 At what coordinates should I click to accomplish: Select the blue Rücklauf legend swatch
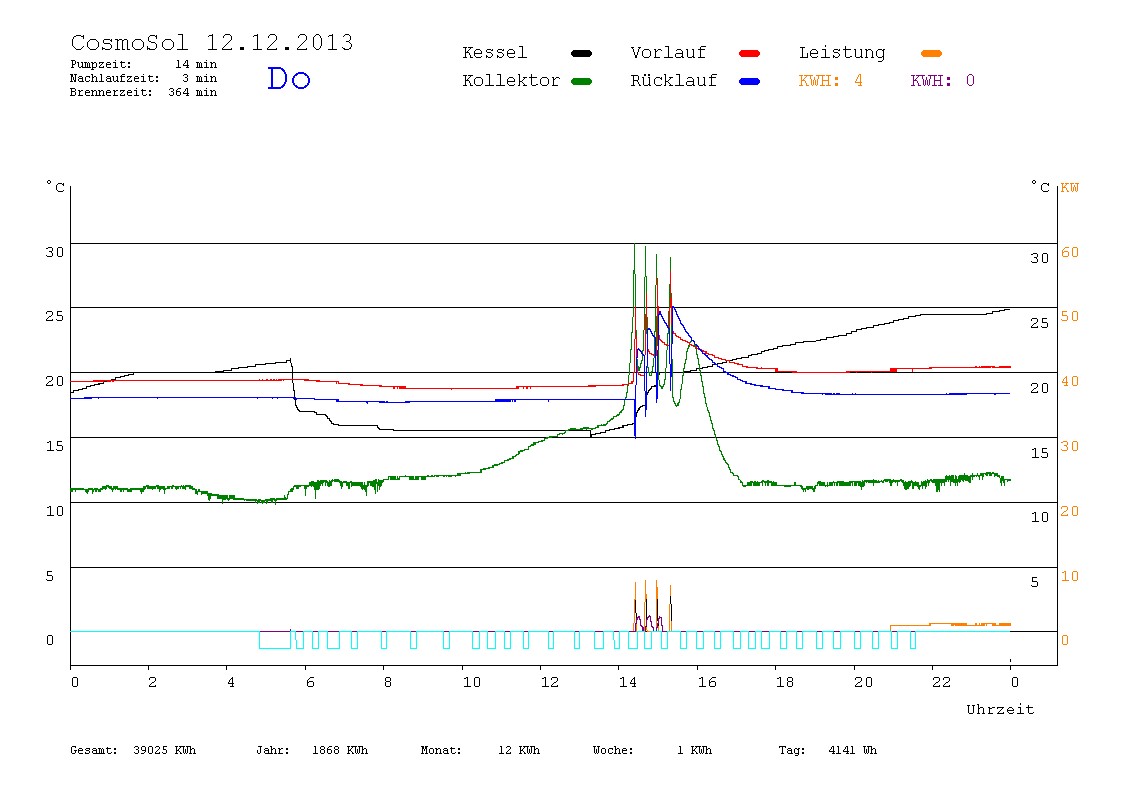click(749, 81)
